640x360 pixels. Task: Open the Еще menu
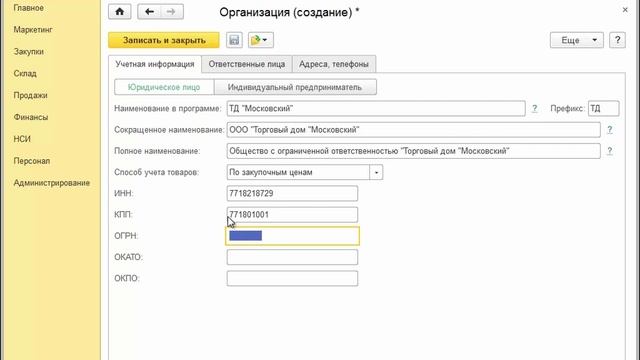point(576,40)
